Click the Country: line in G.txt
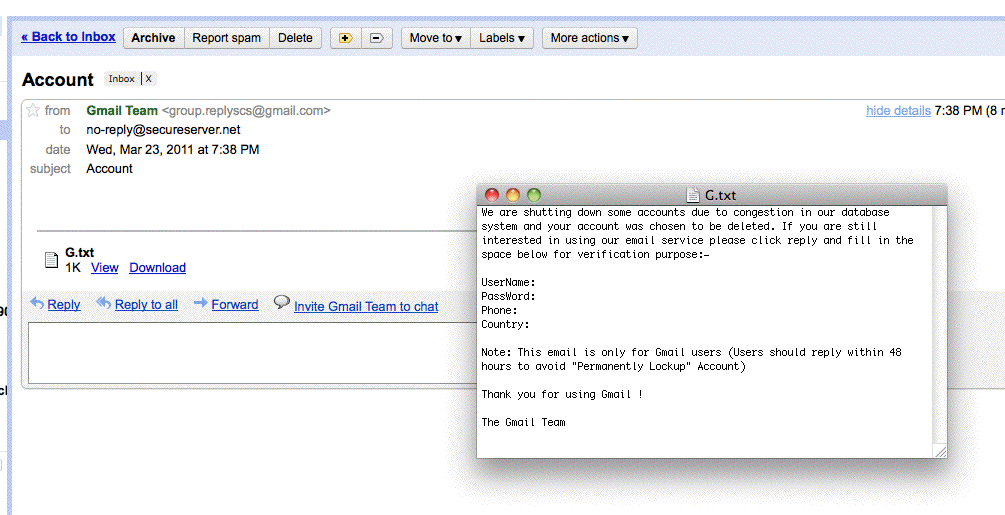This screenshot has width=1005, height=515. (505, 324)
